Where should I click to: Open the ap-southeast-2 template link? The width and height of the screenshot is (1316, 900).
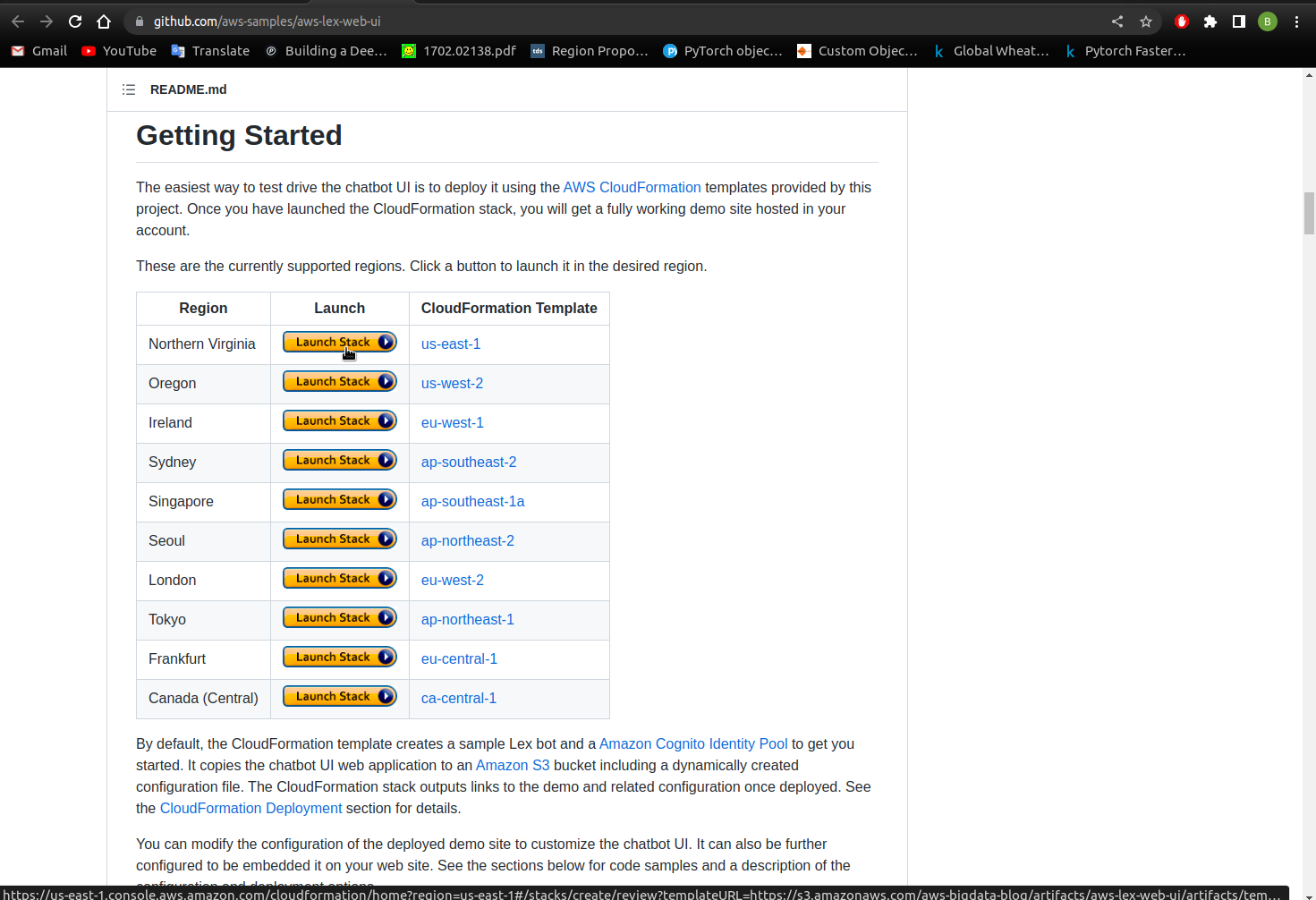point(469,463)
